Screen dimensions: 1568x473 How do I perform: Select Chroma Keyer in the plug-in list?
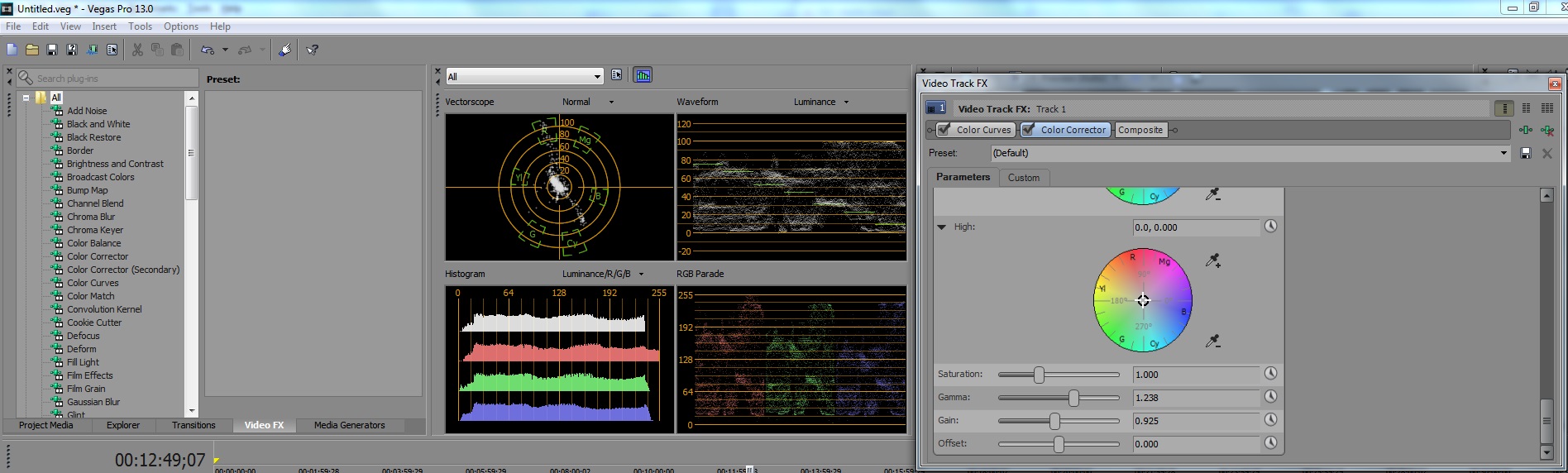pos(95,230)
